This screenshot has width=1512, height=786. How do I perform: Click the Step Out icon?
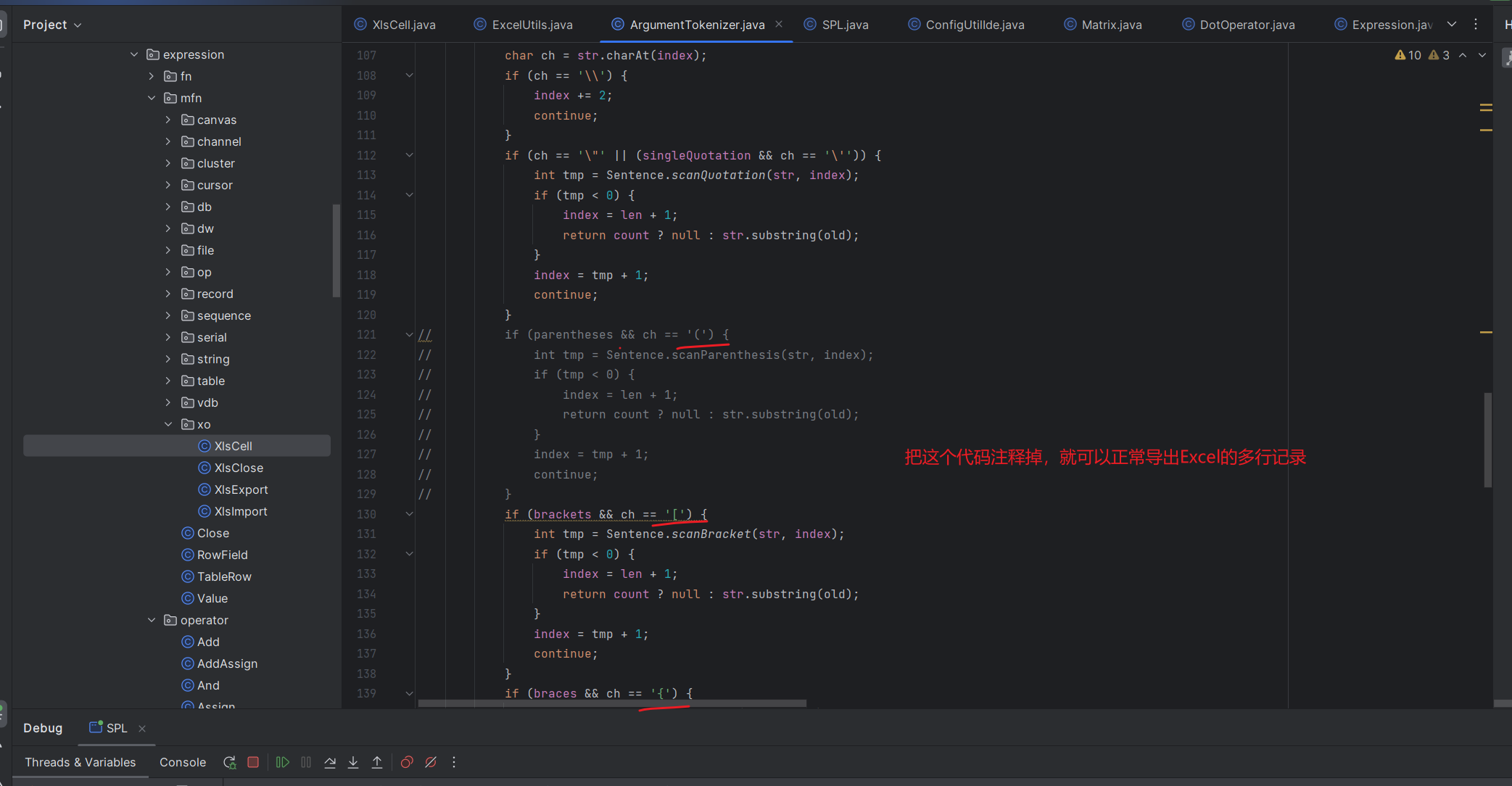[377, 762]
